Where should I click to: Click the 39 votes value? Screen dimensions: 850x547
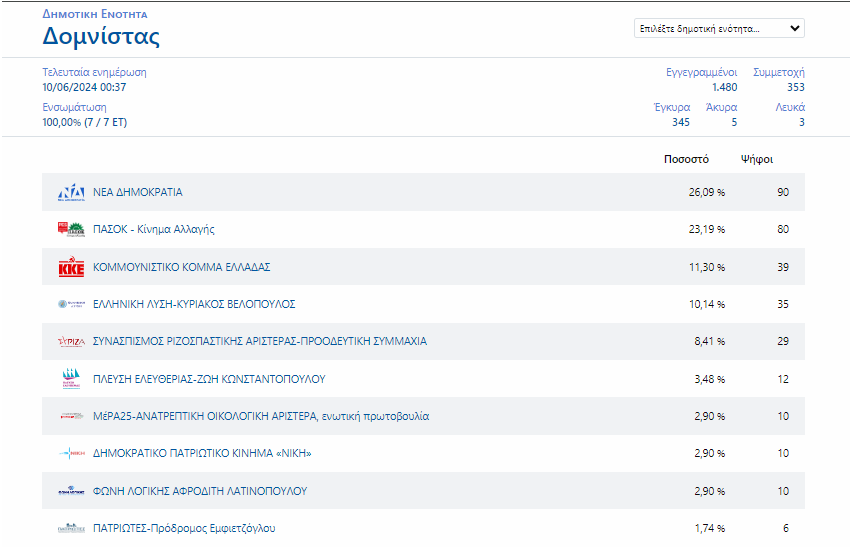click(783, 267)
